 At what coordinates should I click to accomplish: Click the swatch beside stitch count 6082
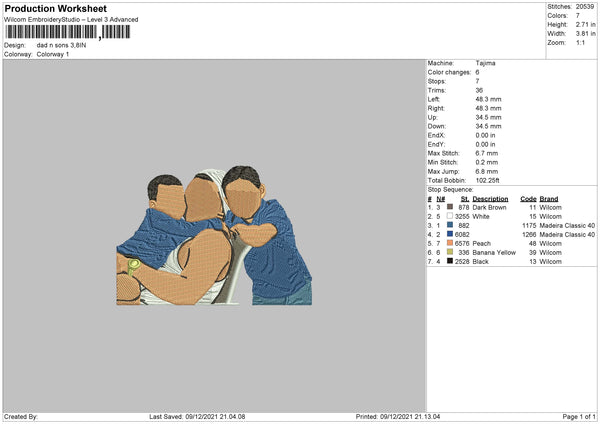tap(450, 234)
